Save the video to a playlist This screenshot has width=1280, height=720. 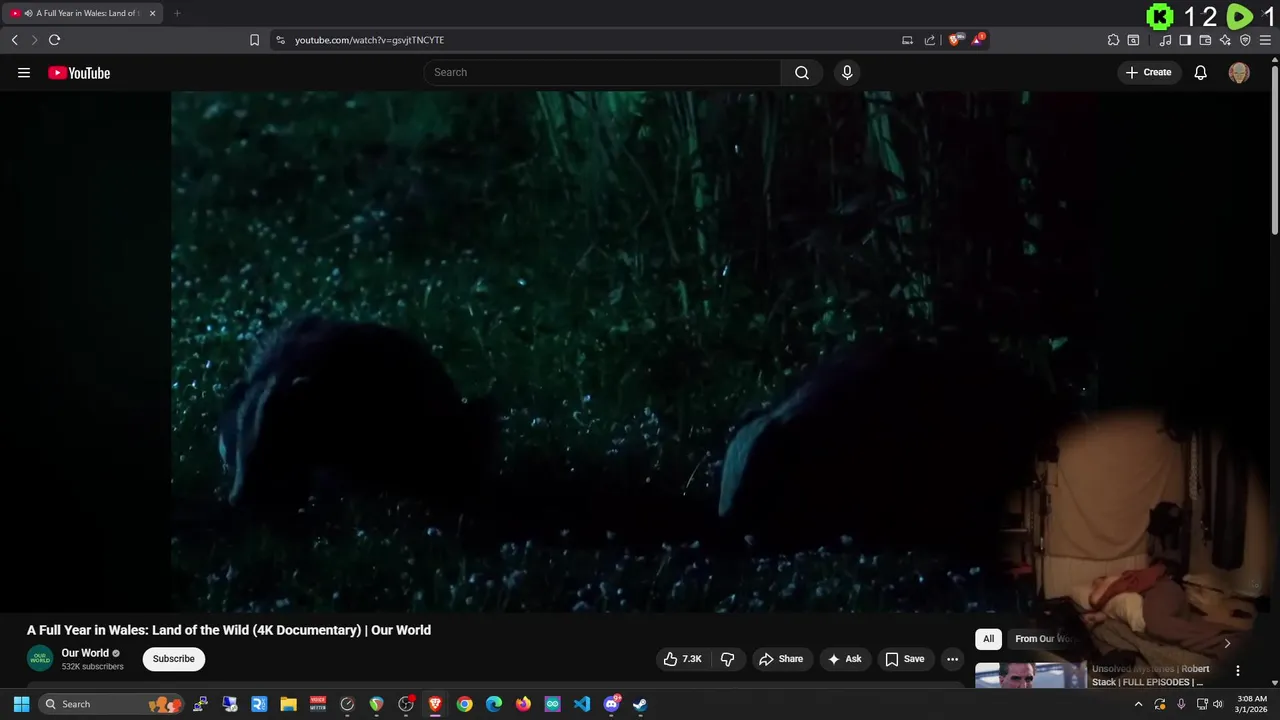(x=905, y=659)
